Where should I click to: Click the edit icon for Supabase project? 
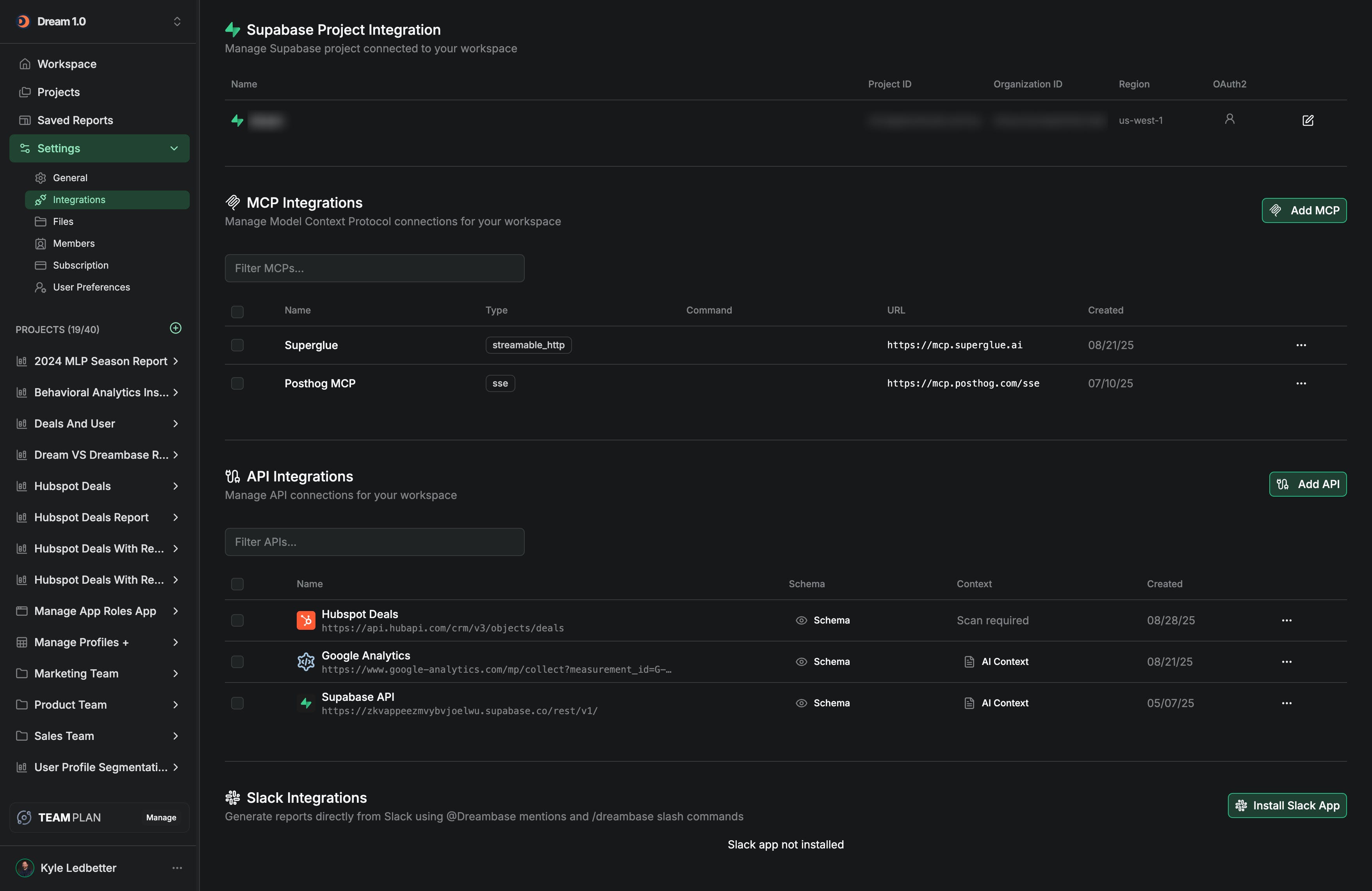tap(1308, 120)
